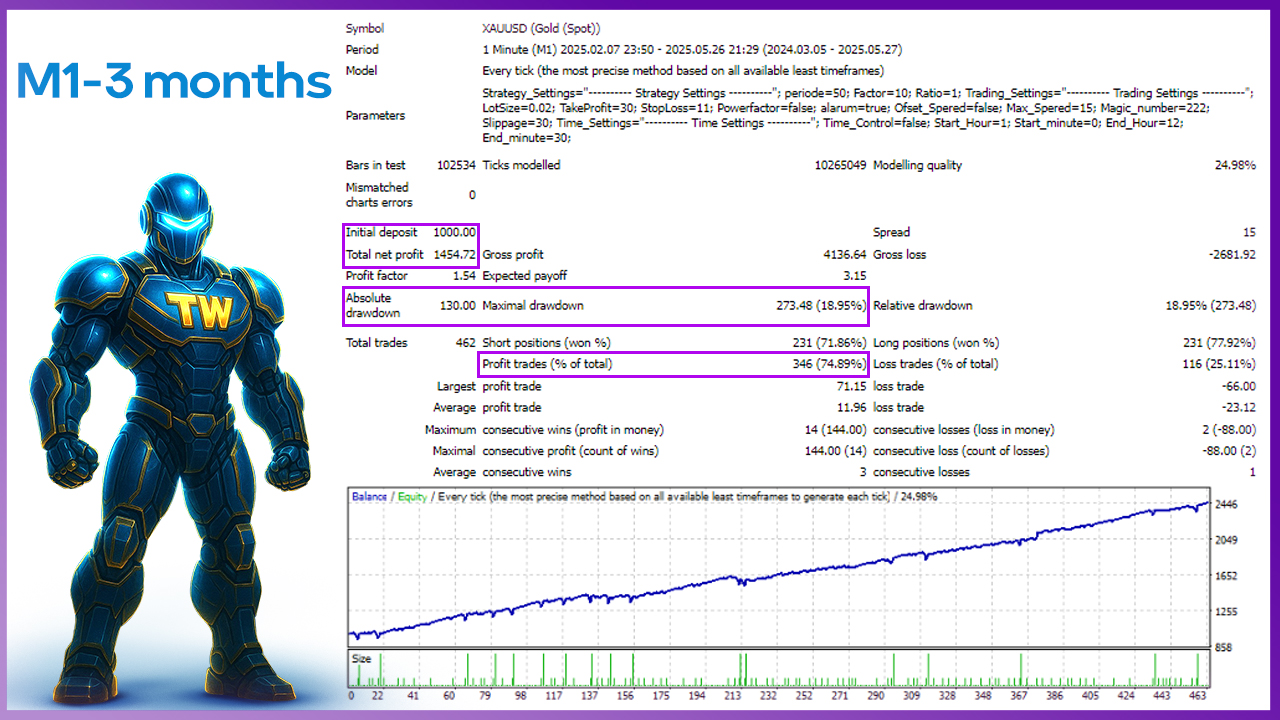1280x720 pixels.
Task: Click the chart y-axis label 1652
Action: tap(1226, 577)
